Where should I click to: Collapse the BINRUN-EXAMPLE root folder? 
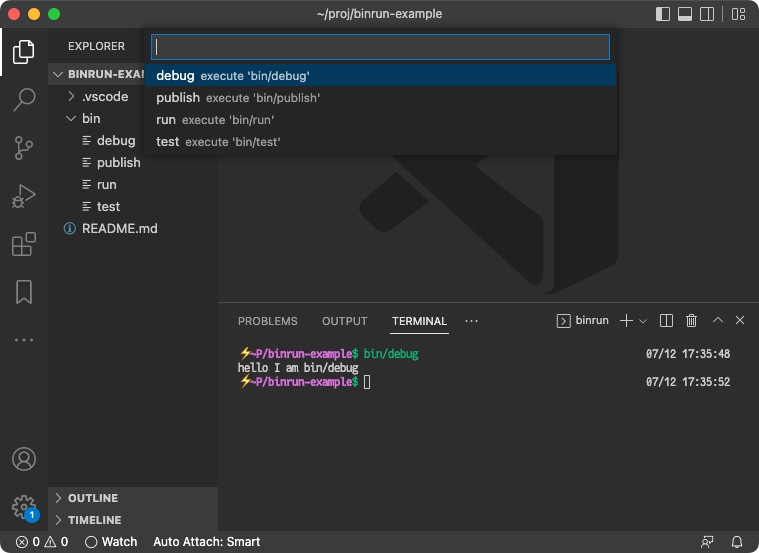[x=97, y=74]
